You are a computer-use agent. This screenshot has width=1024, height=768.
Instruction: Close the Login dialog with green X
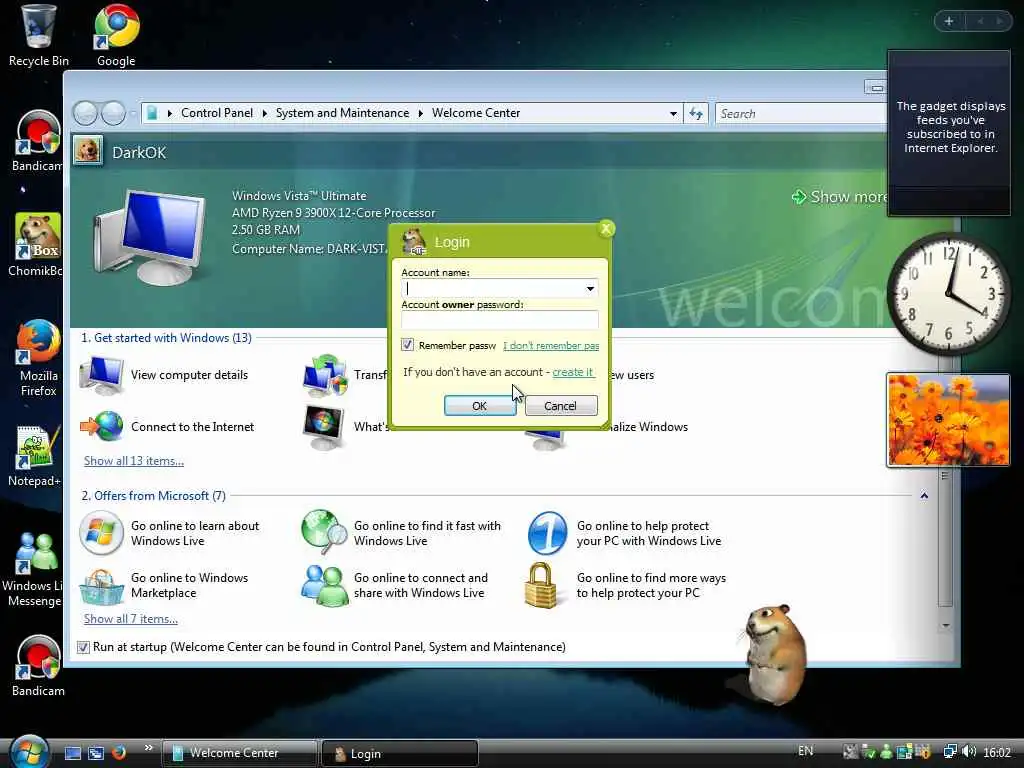pos(606,229)
